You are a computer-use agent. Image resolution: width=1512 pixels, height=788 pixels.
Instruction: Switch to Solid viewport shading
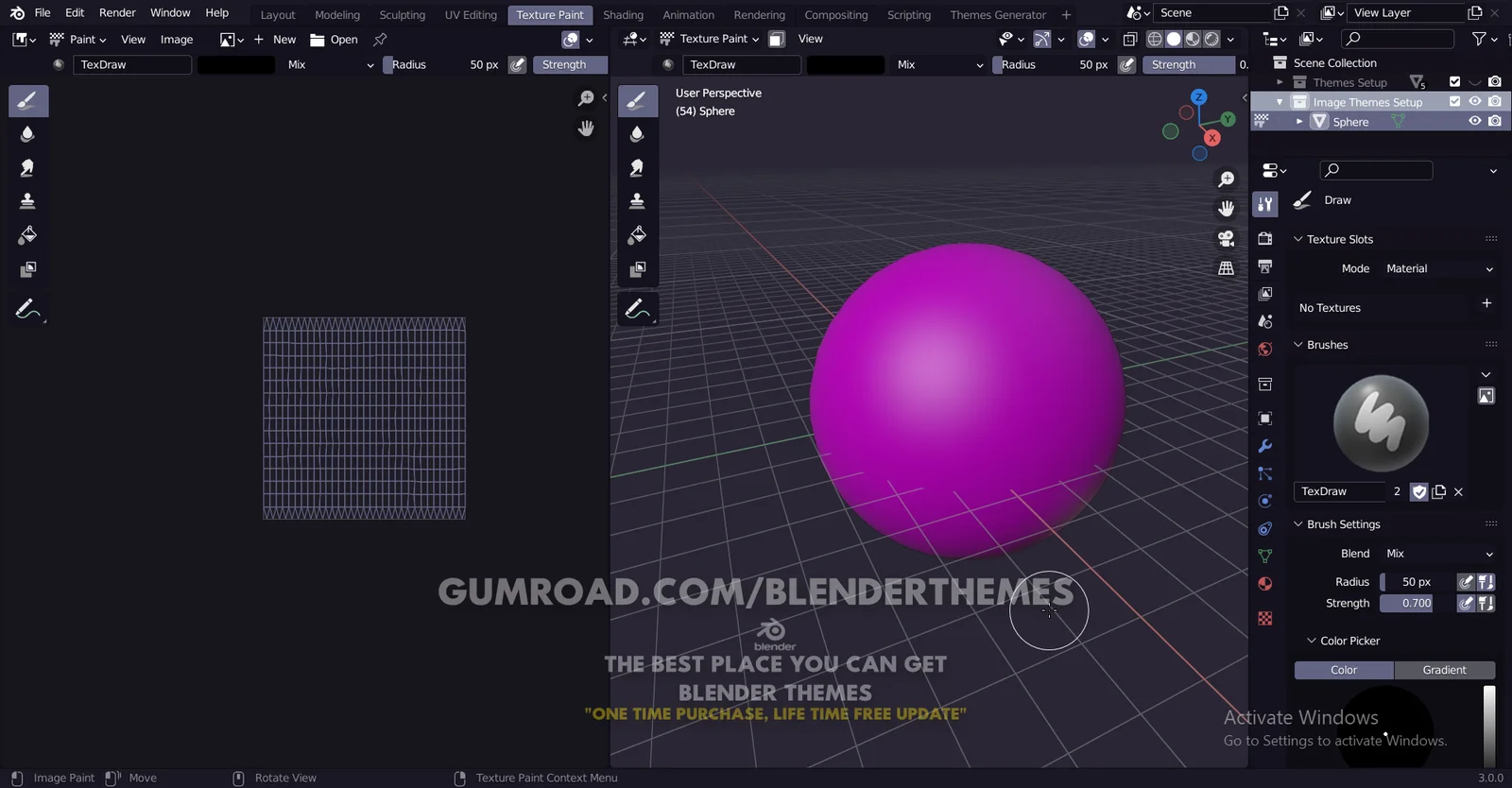pos(1174,39)
